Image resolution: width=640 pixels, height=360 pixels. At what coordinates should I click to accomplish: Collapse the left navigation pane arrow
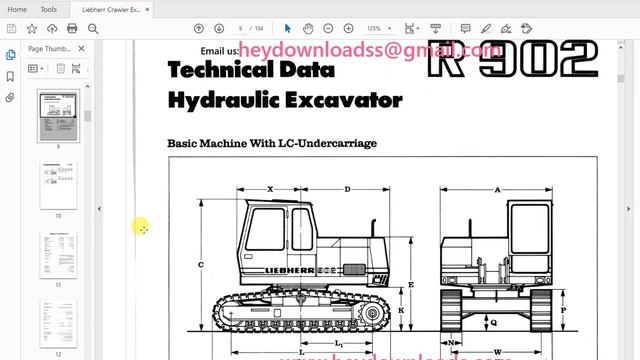(99, 209)
